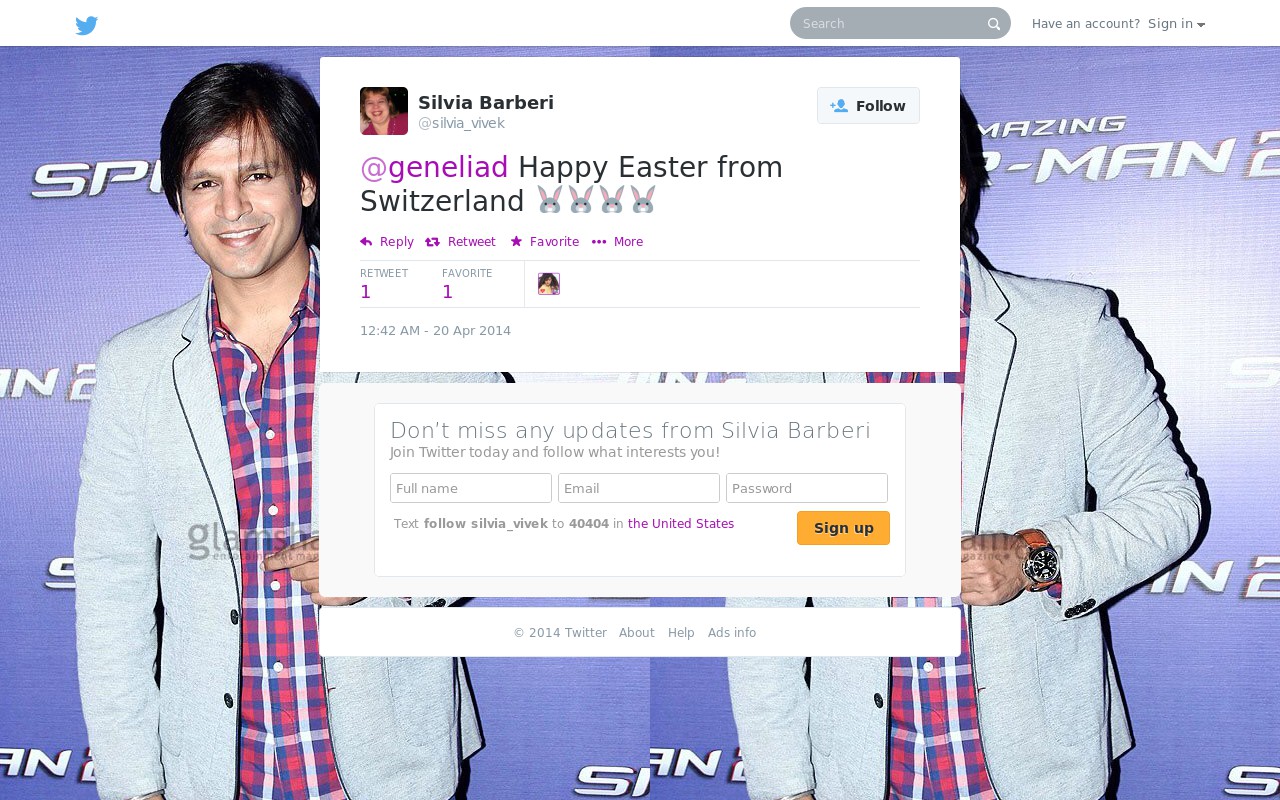The height and width of the screenshot is (800, 1280).
Task: View the favorite count
Action: [x=448, y=292]
